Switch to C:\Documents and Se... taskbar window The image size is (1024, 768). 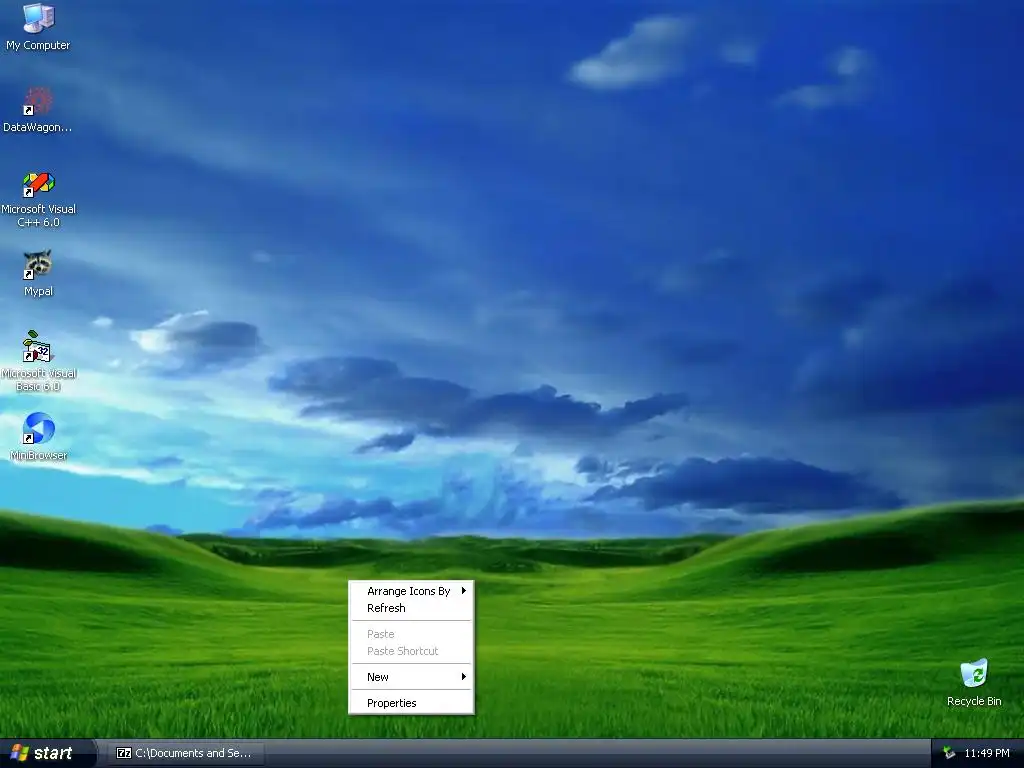[187, 753]
